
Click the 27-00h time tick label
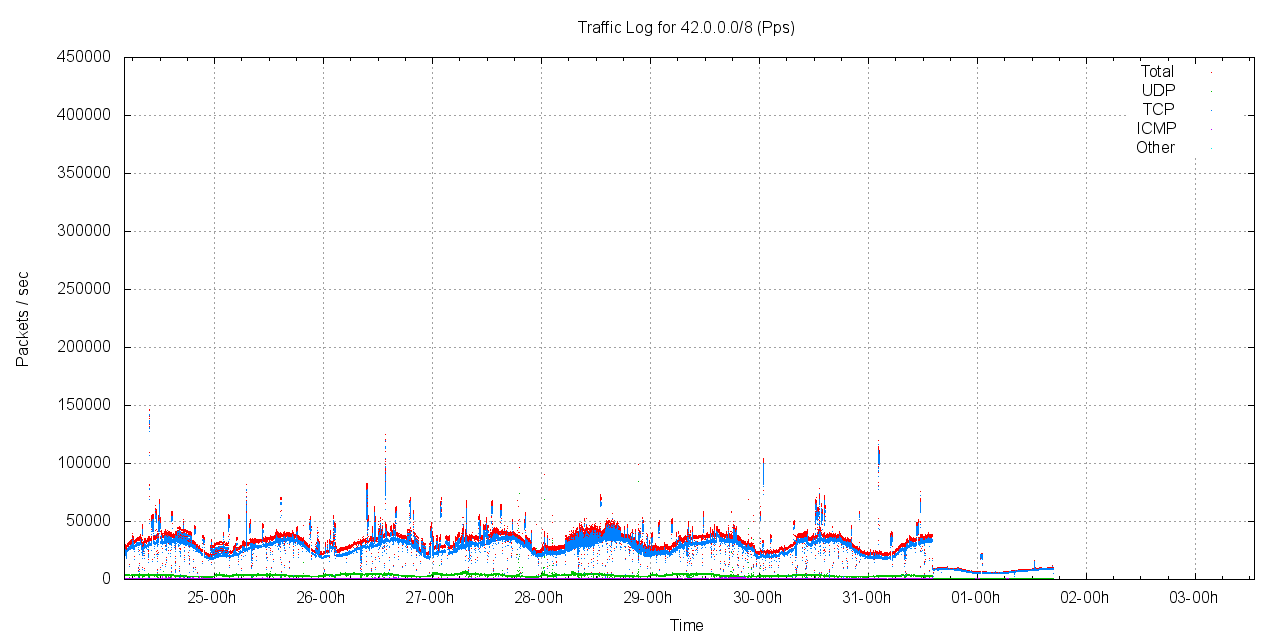pyautogui.click(x=430, y=599)
